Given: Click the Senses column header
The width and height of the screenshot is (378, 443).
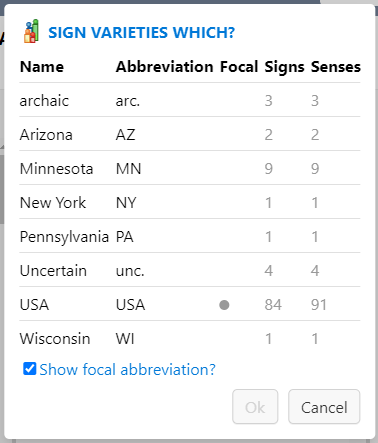Looking at the screenshot, I should tap(336, 67).
